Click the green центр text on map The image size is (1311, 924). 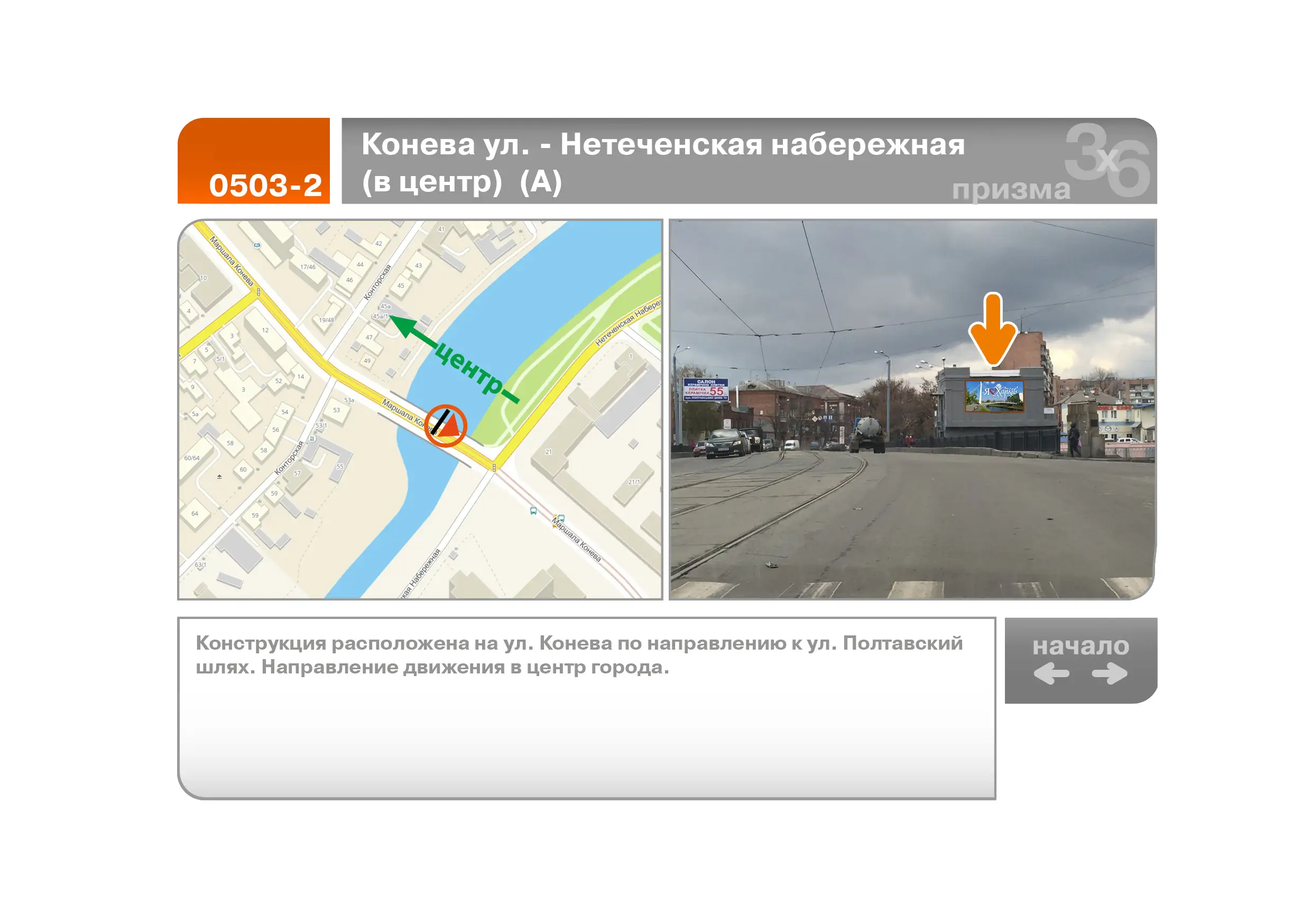coord(468,369)
